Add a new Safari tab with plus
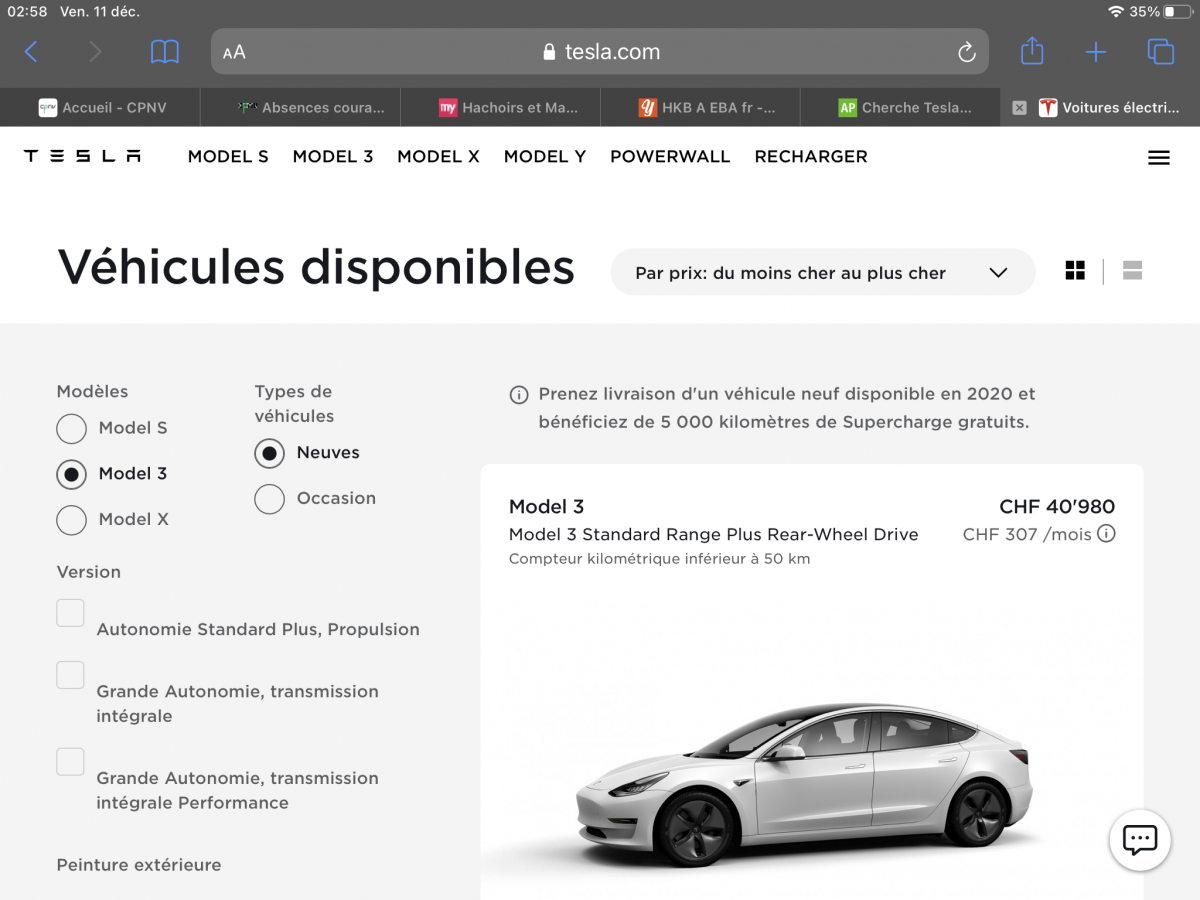This screenshot has height=900, width=1200. 1096,52
